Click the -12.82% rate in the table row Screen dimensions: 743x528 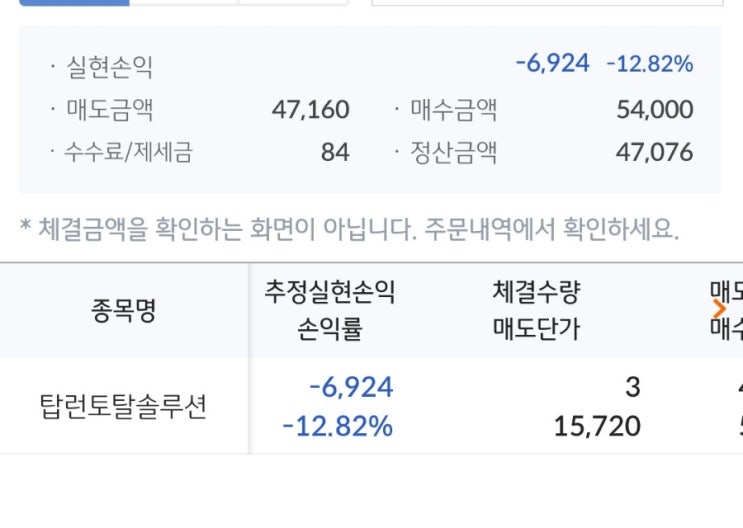tap(338, 427)
